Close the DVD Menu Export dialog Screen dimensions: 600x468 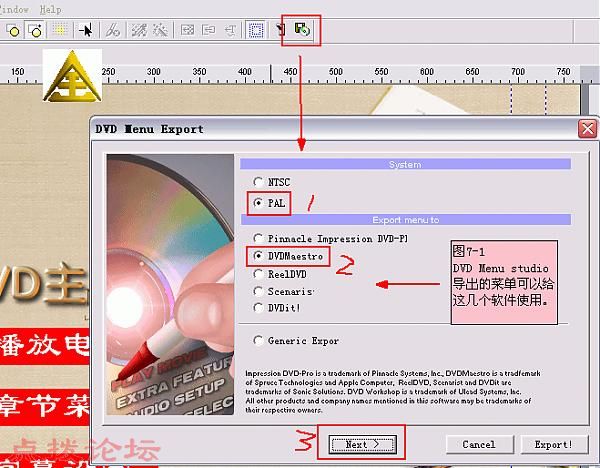click(x=587, y=129)
